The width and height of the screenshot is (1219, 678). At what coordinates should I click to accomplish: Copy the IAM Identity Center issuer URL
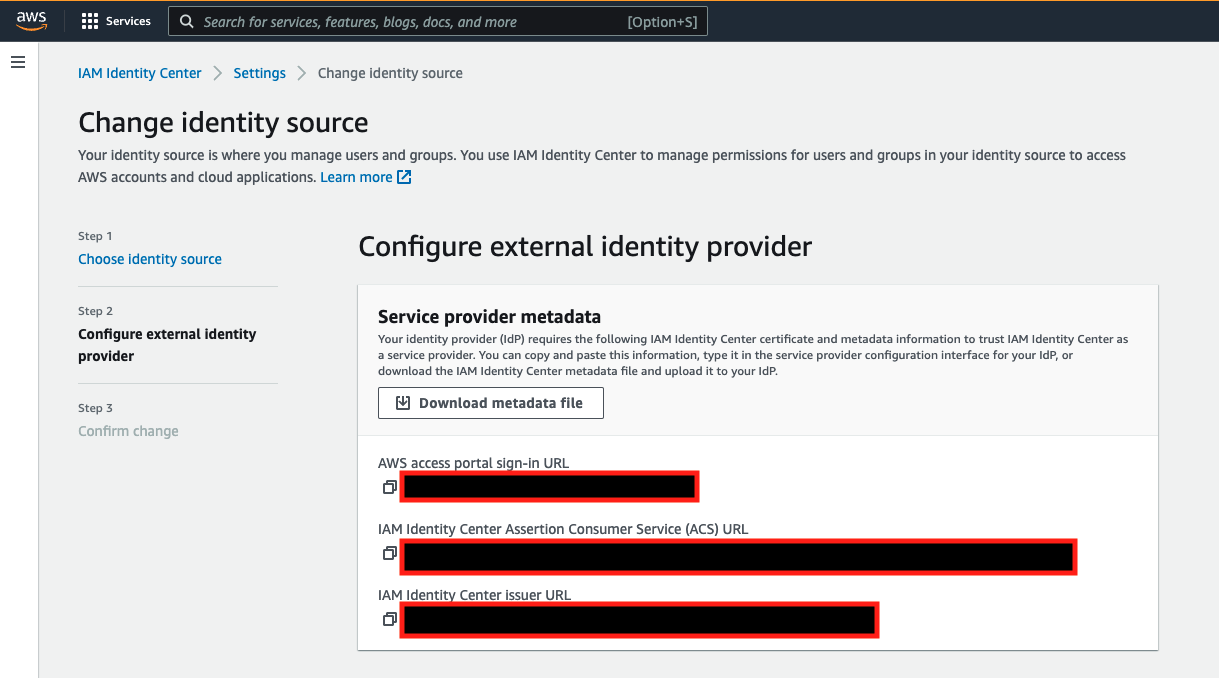(x=390, y=619)
